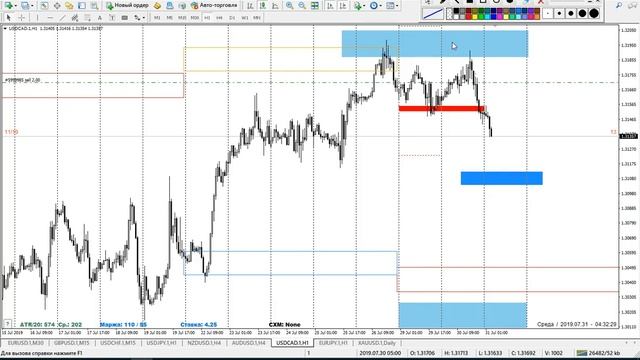Image resolution: width=640 pixels, height=360 pixels.
Task: Switch chart to line chart mode
Action: coord(276,6)
